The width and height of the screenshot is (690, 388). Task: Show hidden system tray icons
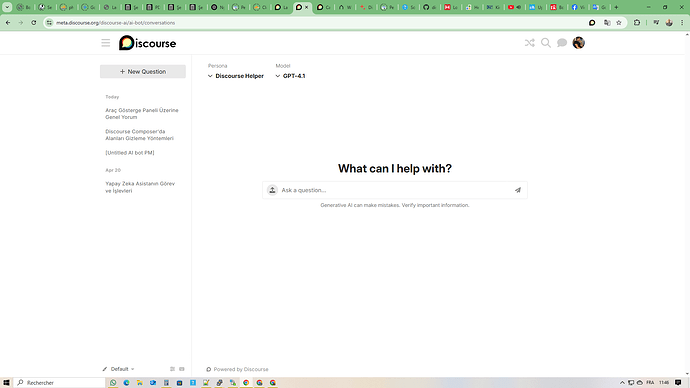622,383
